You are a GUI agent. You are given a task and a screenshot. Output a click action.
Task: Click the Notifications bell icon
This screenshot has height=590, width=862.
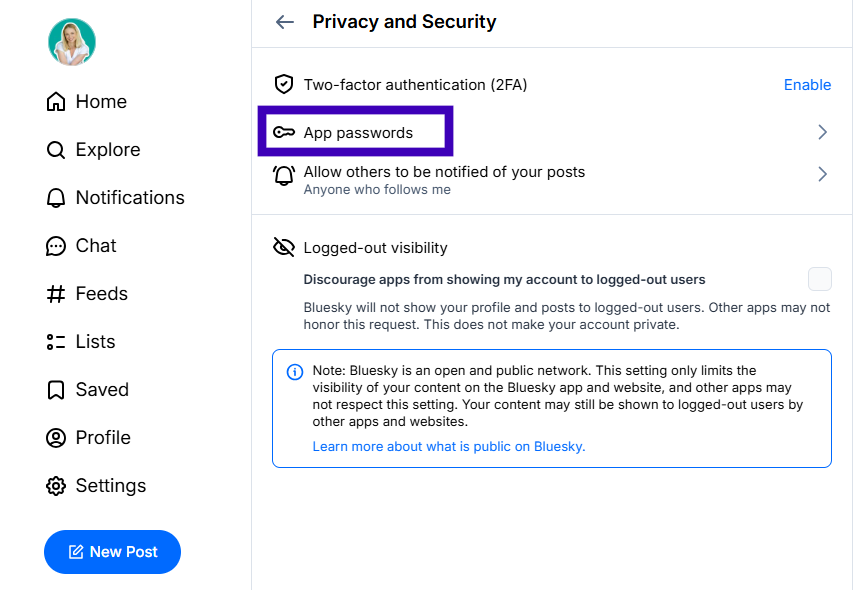[55, 197]
